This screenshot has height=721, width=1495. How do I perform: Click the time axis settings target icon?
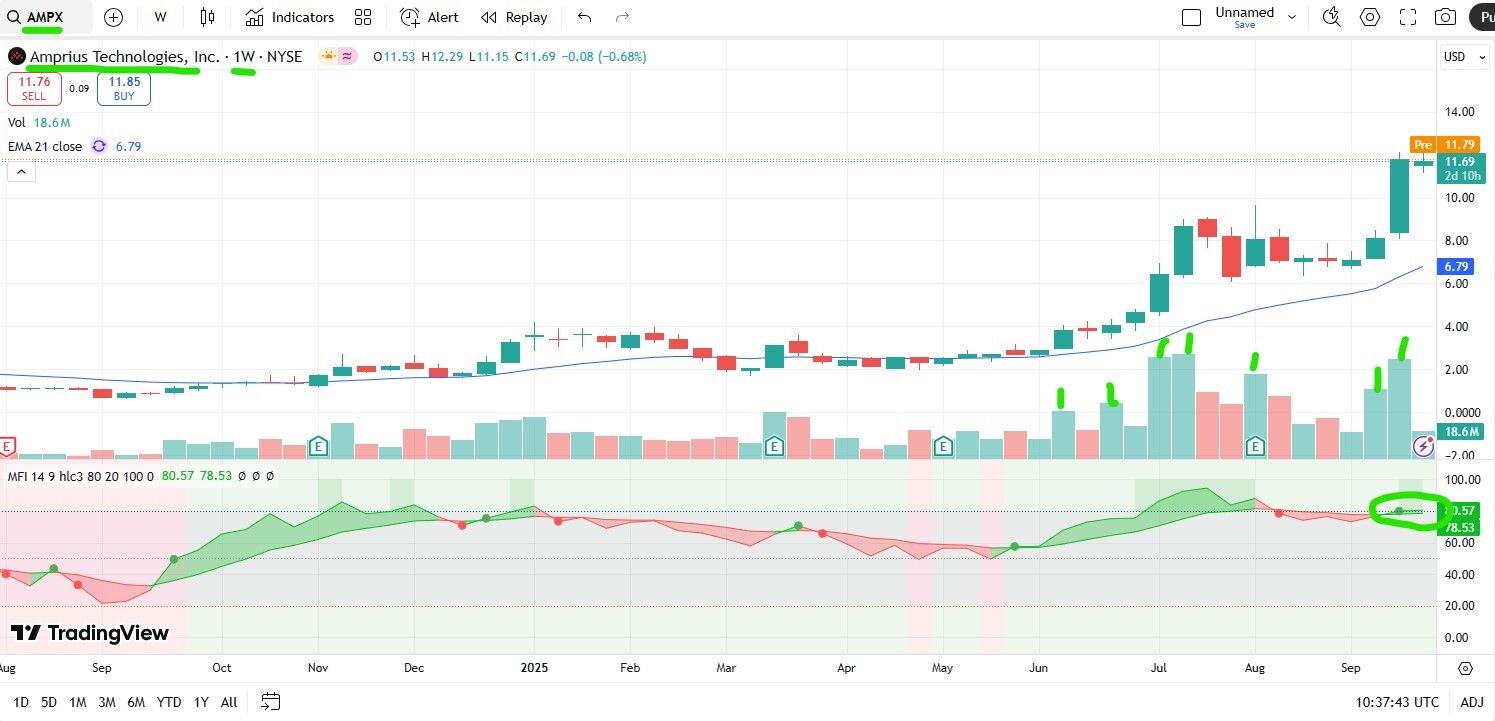(x=1465, y=668)
